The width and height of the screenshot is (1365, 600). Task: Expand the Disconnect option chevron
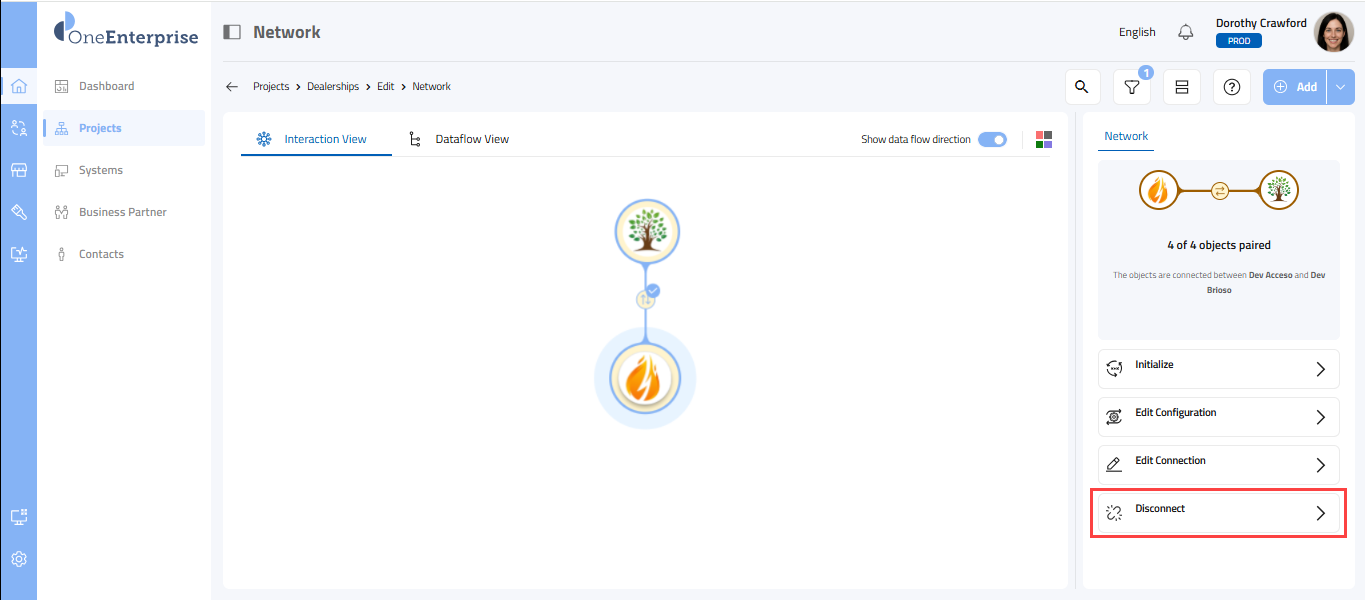coord(1320,513)
